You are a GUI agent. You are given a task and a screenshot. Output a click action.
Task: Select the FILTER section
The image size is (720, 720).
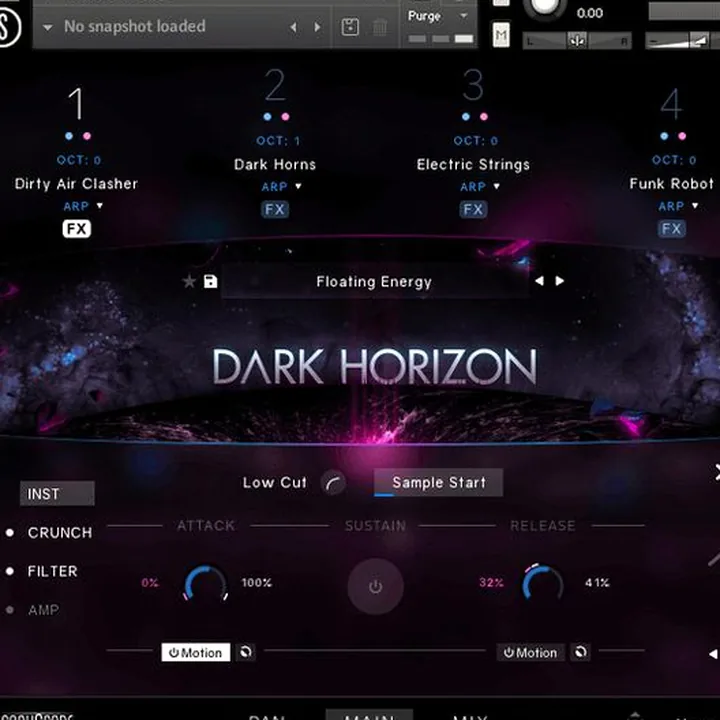pyautogui.click(x=52, y=571)
